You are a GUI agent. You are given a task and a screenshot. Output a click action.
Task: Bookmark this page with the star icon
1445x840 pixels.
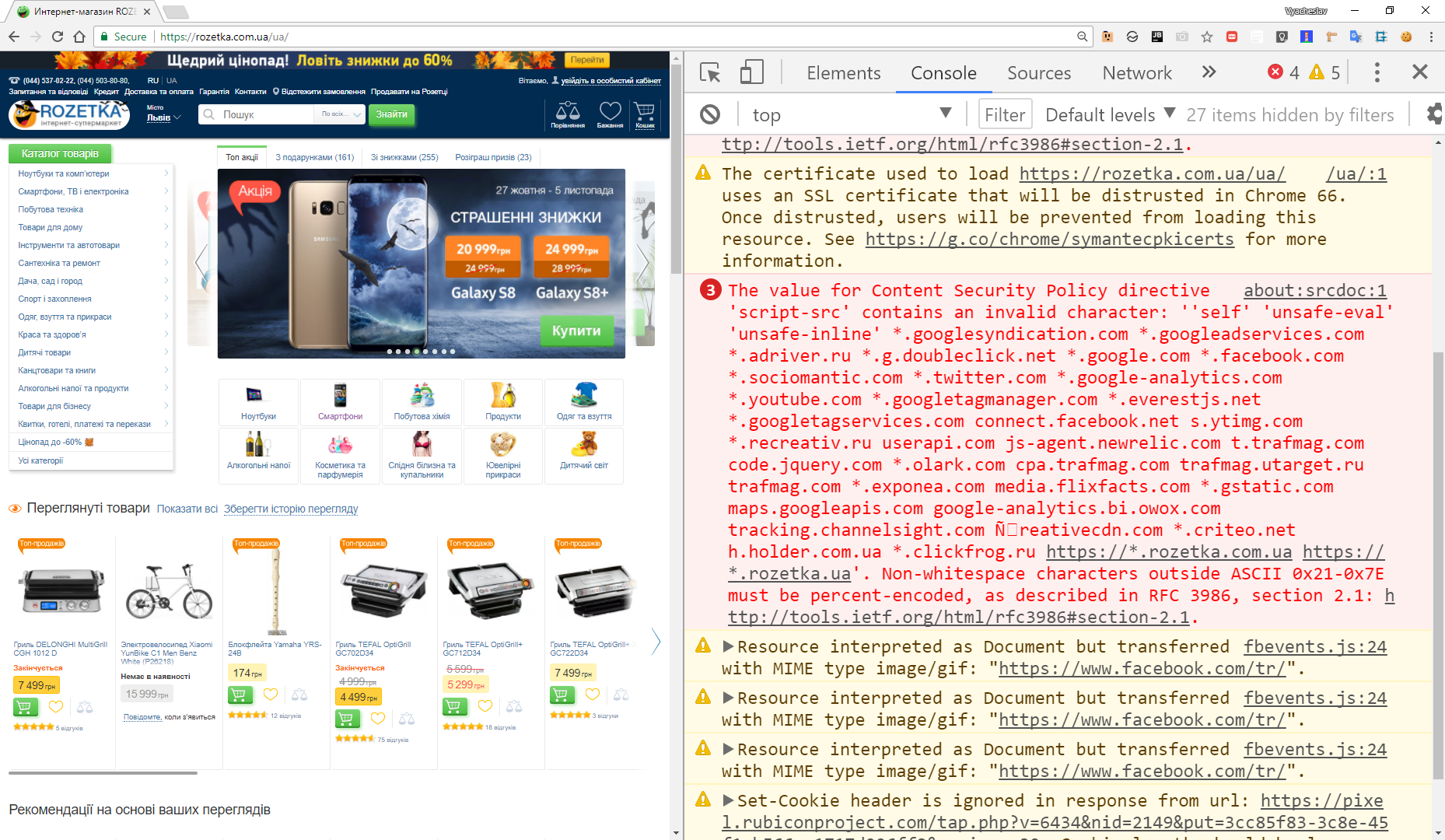(x=1207, y=37)
